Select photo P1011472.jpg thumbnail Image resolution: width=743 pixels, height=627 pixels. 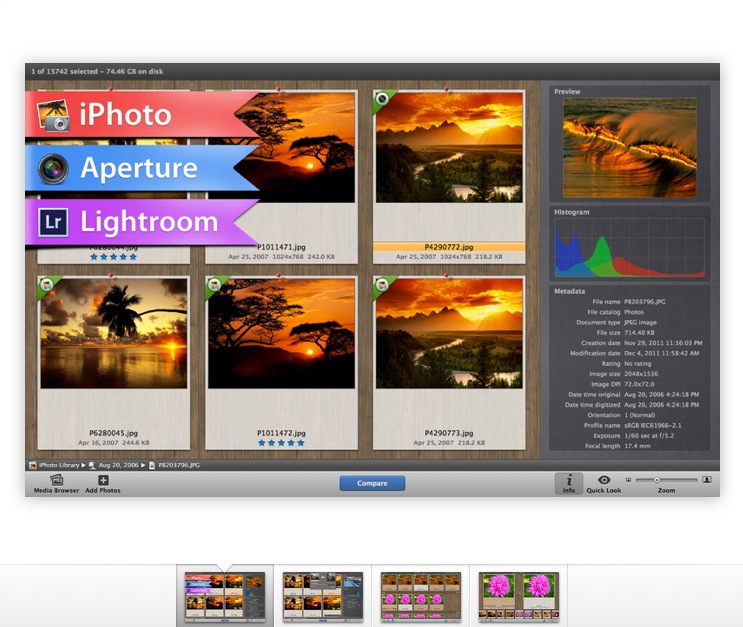click(x=281, y=333)
